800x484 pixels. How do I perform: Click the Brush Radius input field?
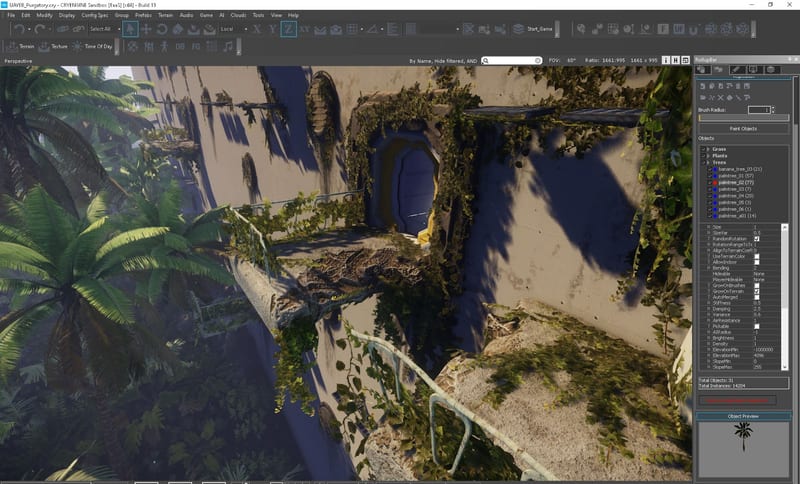759,110
